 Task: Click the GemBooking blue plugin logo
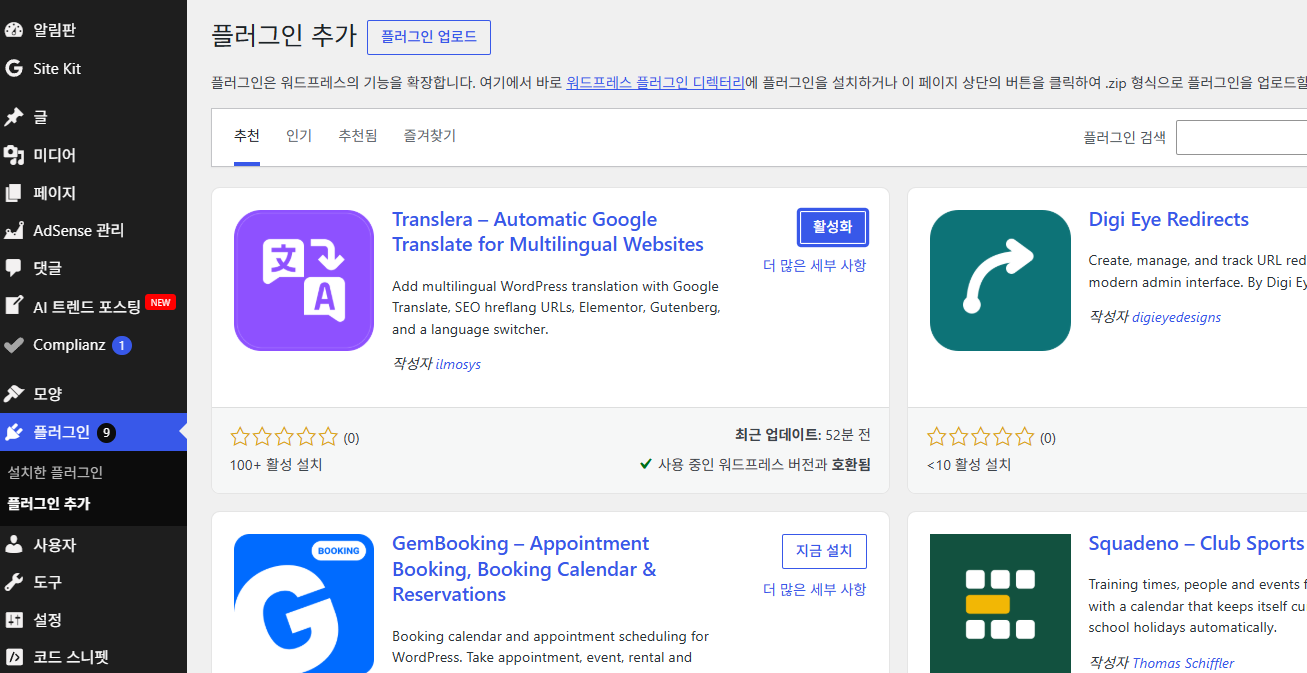pos(304,603)
